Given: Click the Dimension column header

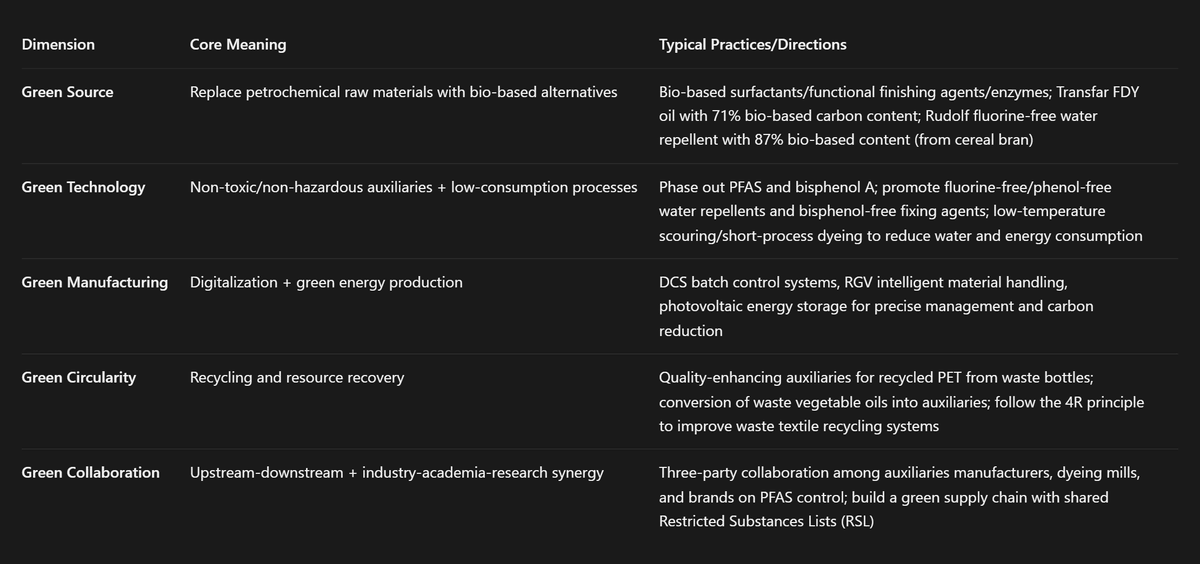Looking at the screenshot, I should click(58, 44).
